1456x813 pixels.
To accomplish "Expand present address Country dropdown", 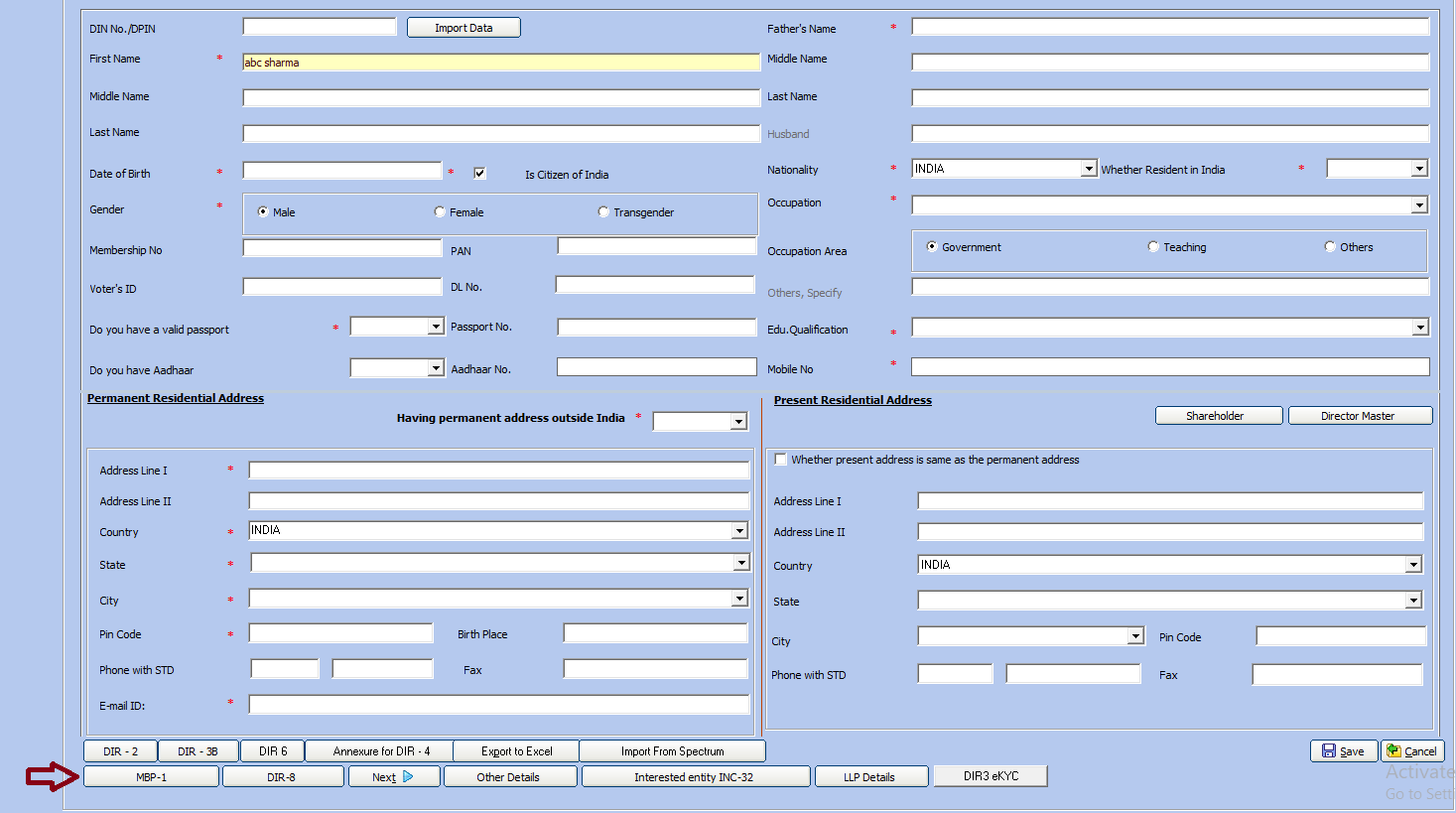I will (1413, 565).
